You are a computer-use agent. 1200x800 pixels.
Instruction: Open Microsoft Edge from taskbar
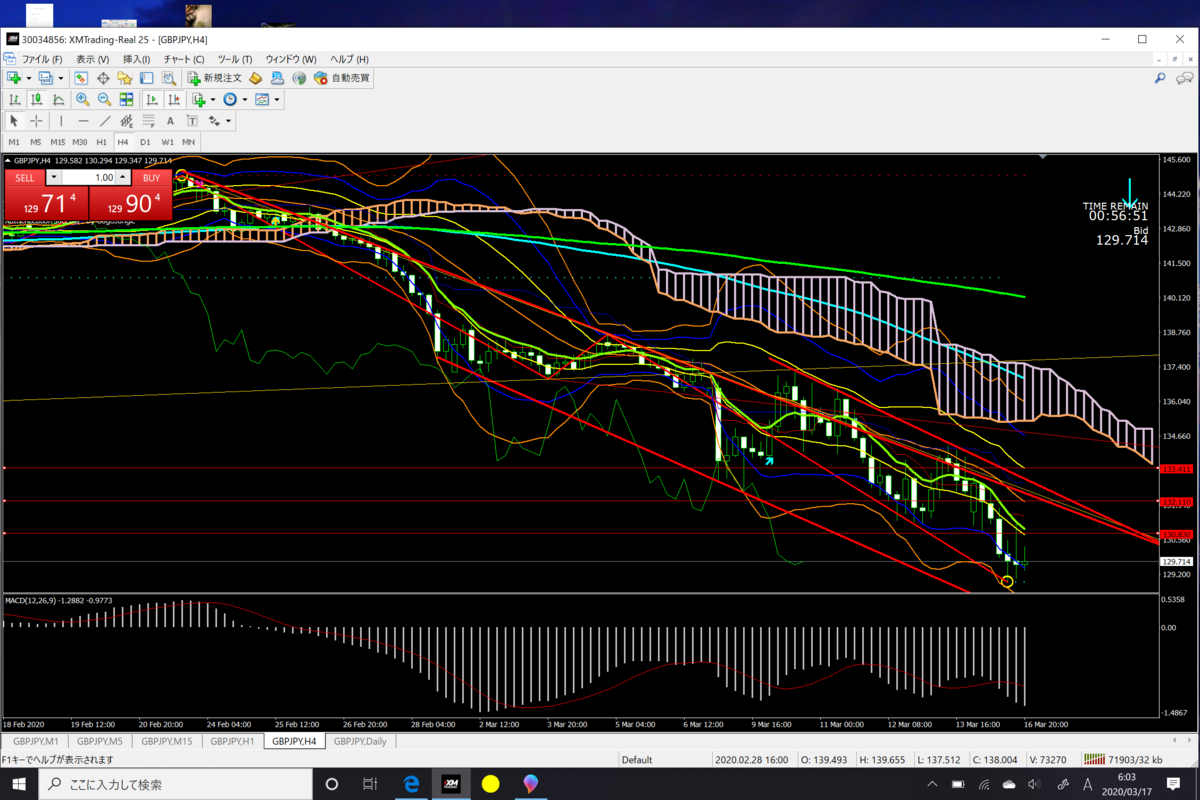click(x=411, y=784)
